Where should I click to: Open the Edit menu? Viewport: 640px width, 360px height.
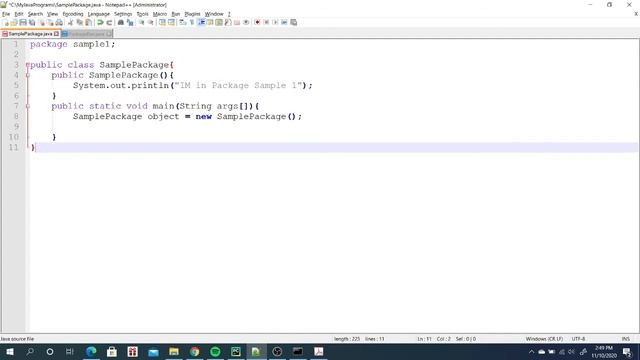coord(19,14)
